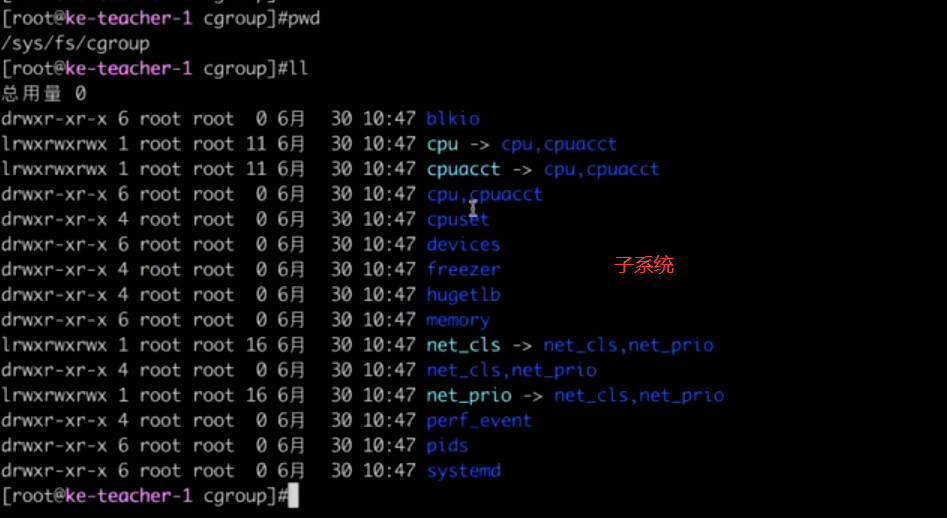This screenshot has height=518, width=947.
Task: Click the memory directory name
Action: pyautogui.click(x=458, y=320)
